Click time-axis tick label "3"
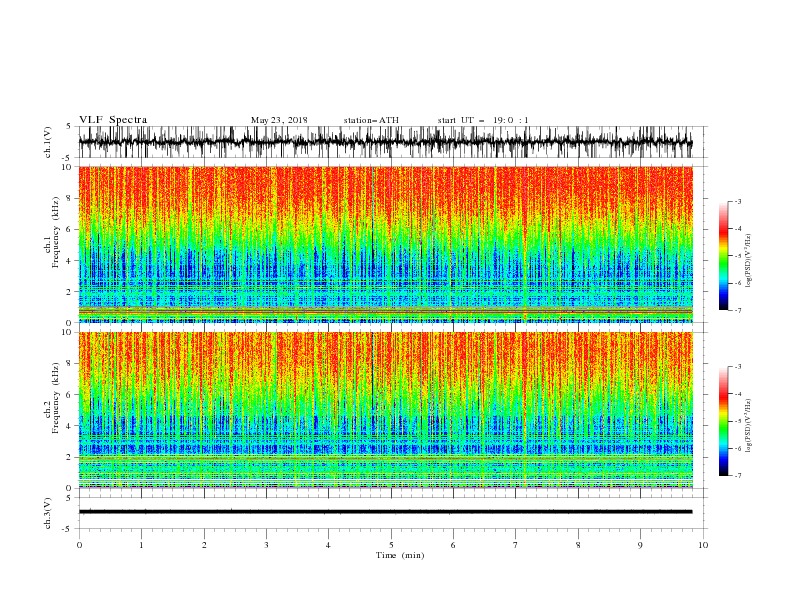Screen dimensions: 792x612 point(266,545)
